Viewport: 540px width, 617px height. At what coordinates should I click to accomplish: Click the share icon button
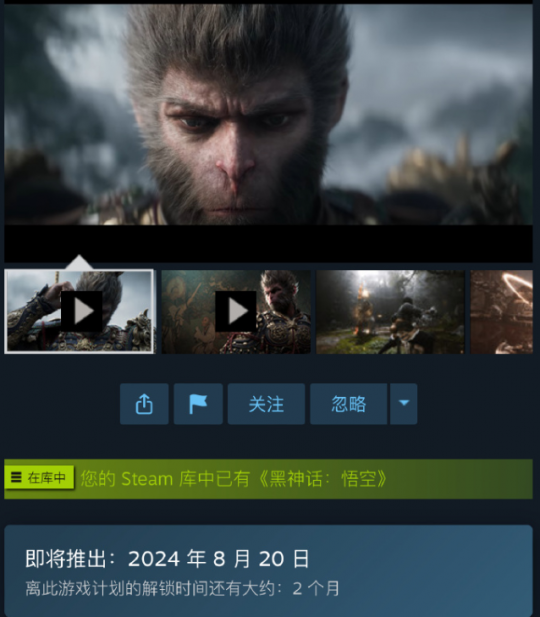pyautogui.click(x=144, y=404)
